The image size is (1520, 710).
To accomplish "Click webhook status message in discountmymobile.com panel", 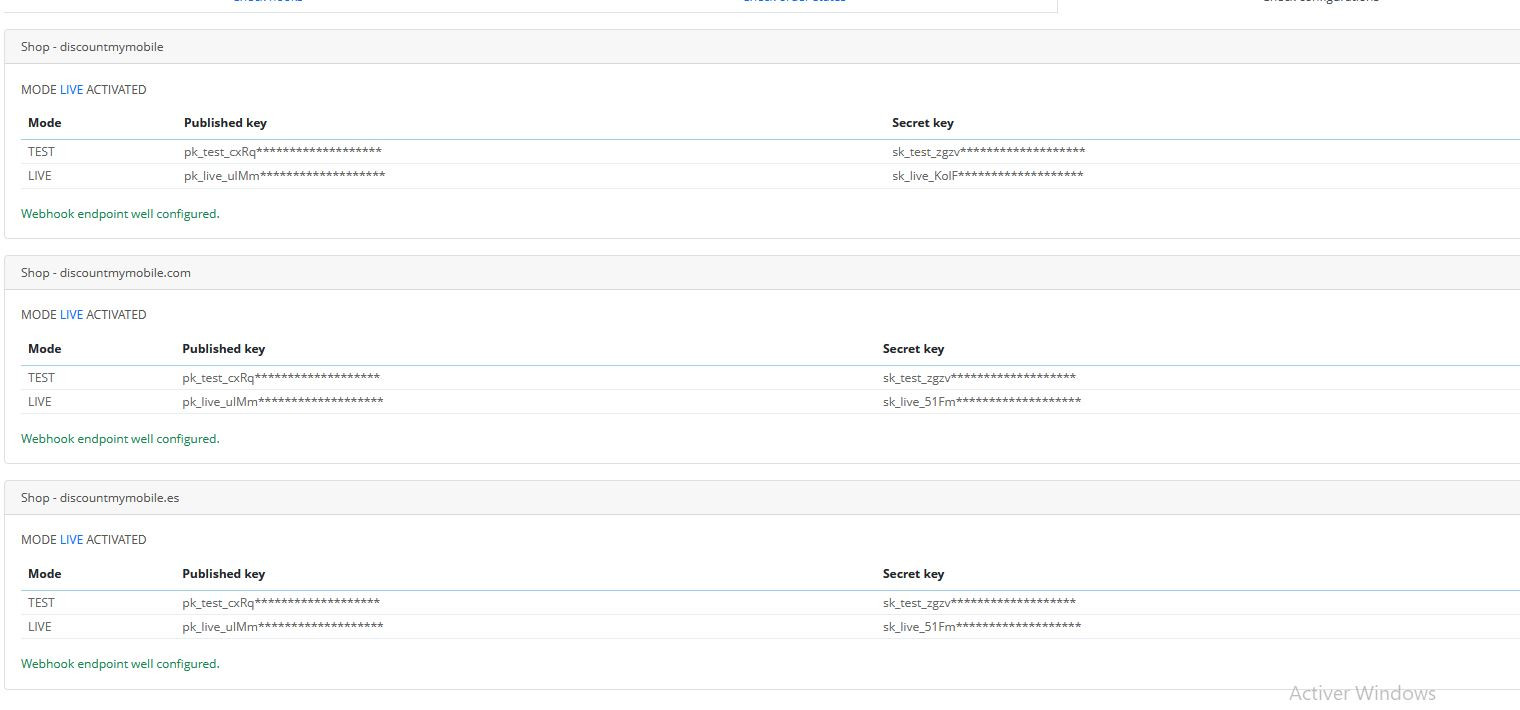I will point(120,439).
